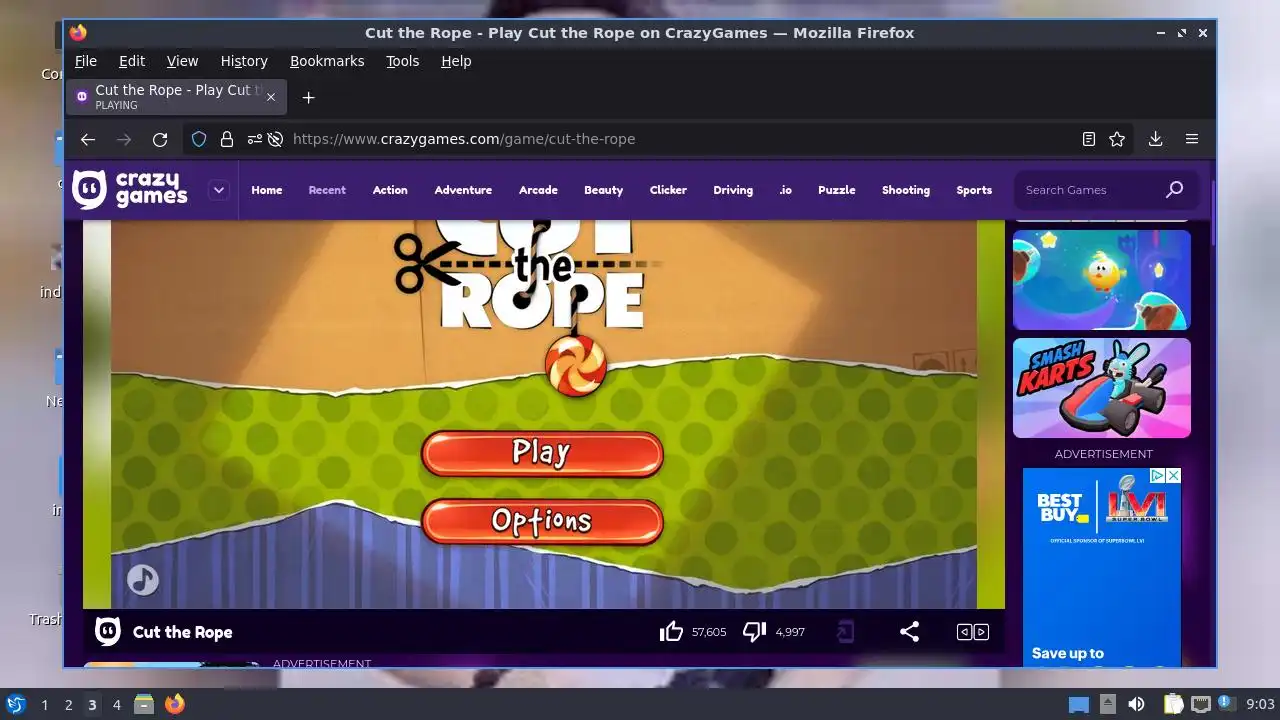Reload the CrazyGames page
Screen dimensions: 1280x720
[x=160, y=139]
